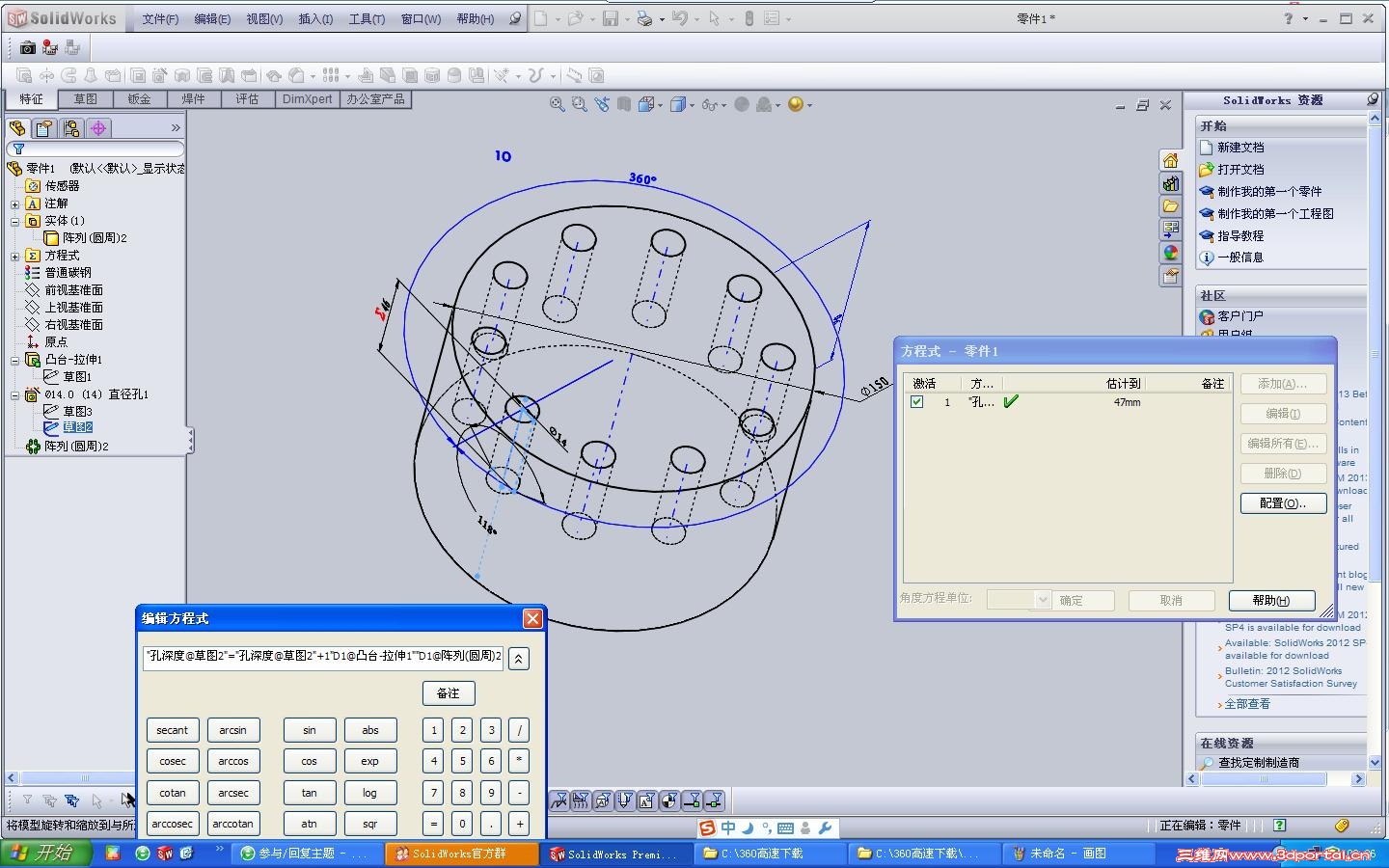Click the 47mm evaluated value cell
This screenshot has width=1389, height=868.
[x=1127, y=402]
